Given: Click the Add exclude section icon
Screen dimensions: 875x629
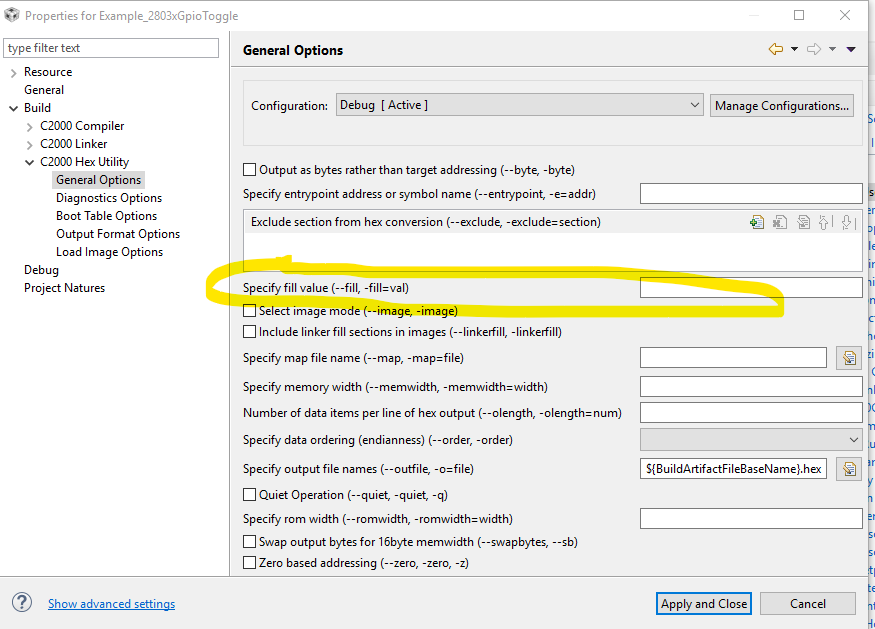Looking at the screenshot, I should (x=757, y=222).
